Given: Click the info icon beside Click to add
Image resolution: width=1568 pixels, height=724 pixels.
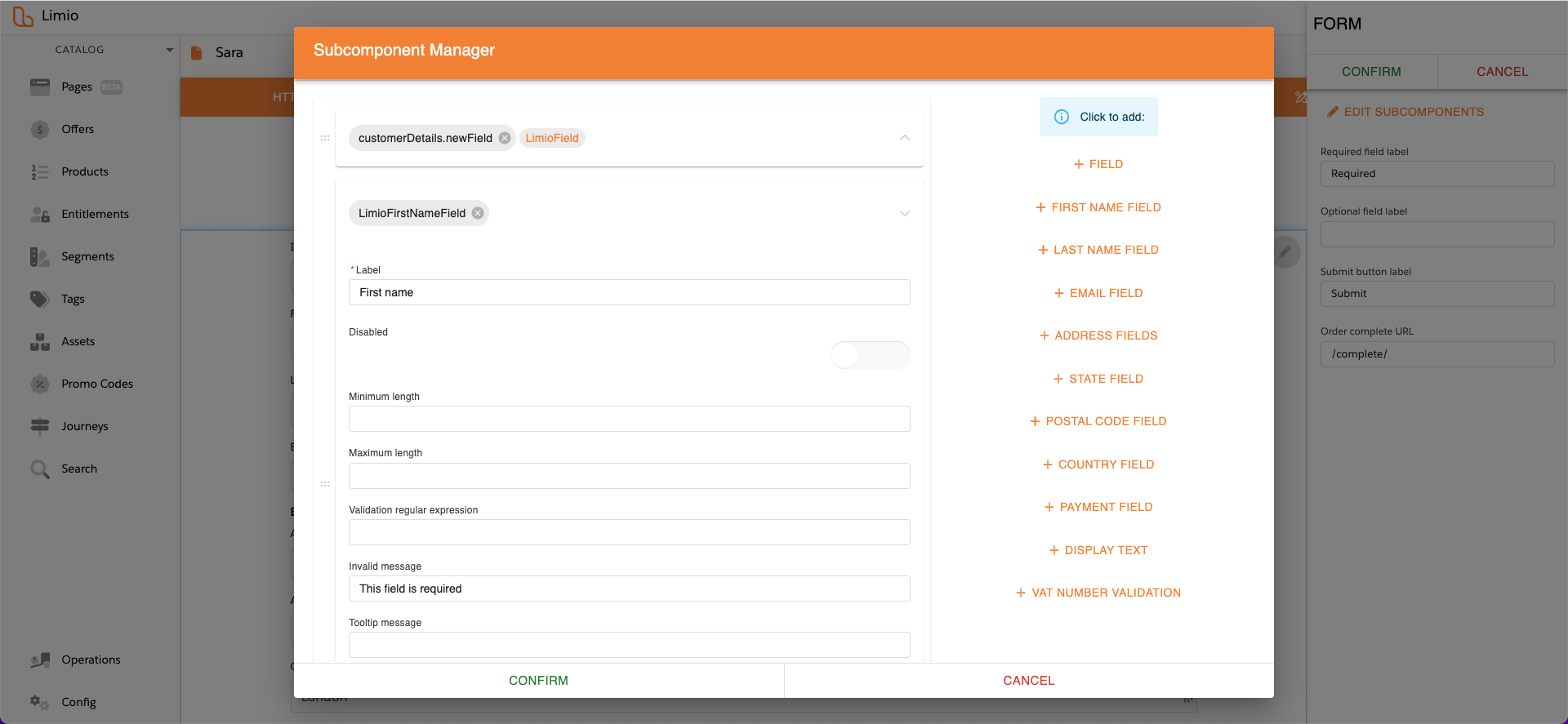Looking at the screenshot, I should click(1062, 117).
